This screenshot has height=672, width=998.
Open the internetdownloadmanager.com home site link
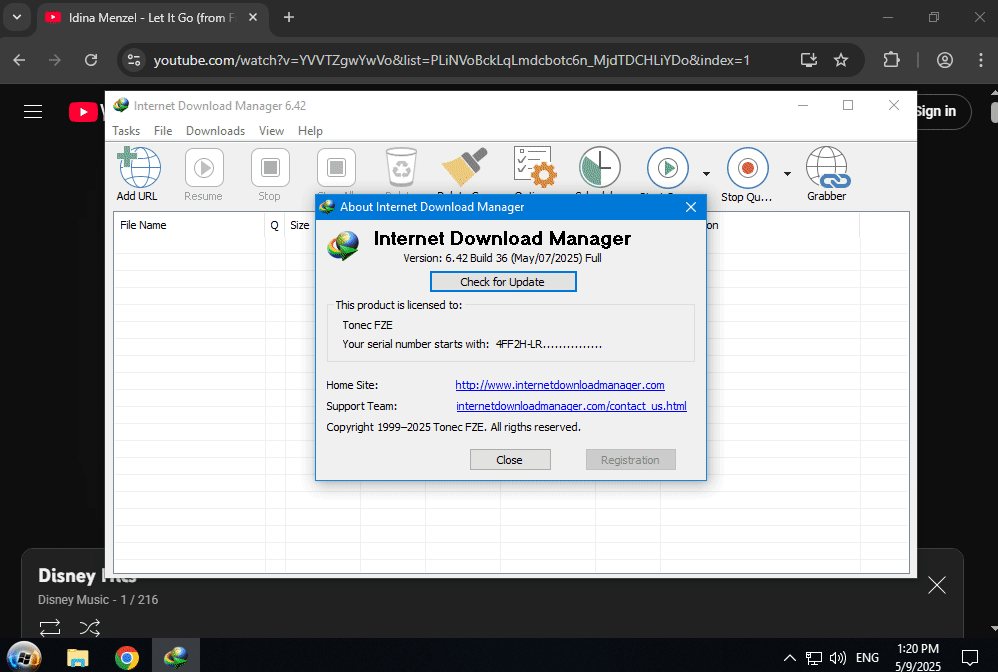tap(559, 385)
